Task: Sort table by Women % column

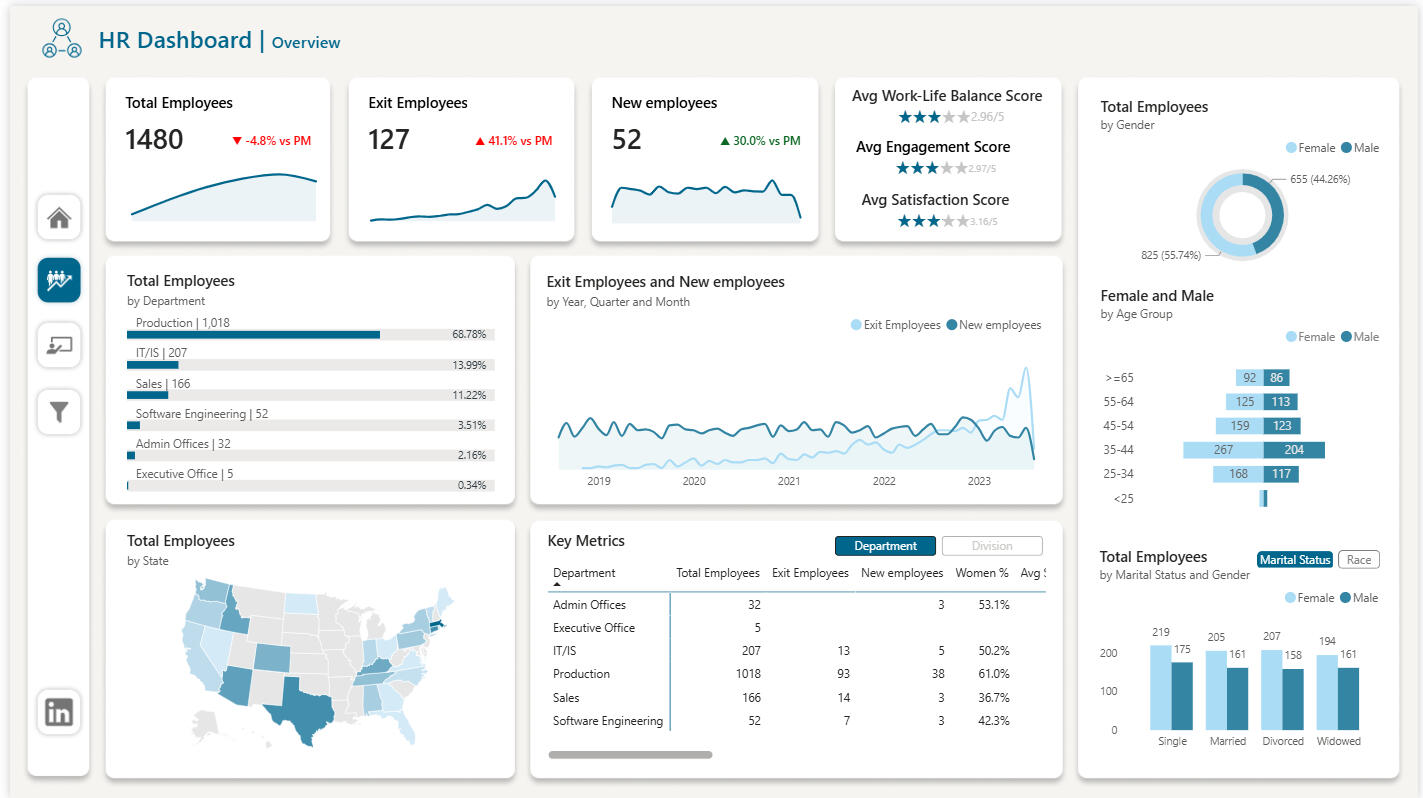Action: coord(982,573)
